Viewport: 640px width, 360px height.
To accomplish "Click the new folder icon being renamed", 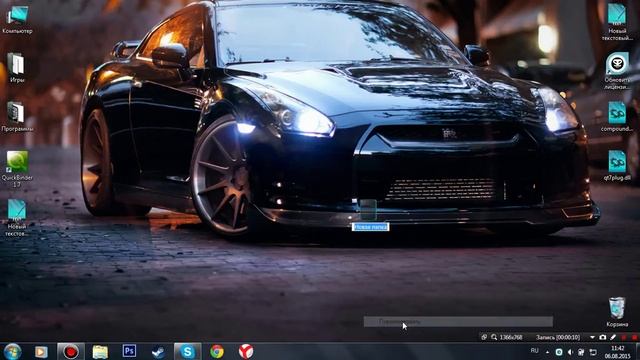I will click(x=368, y=210).
